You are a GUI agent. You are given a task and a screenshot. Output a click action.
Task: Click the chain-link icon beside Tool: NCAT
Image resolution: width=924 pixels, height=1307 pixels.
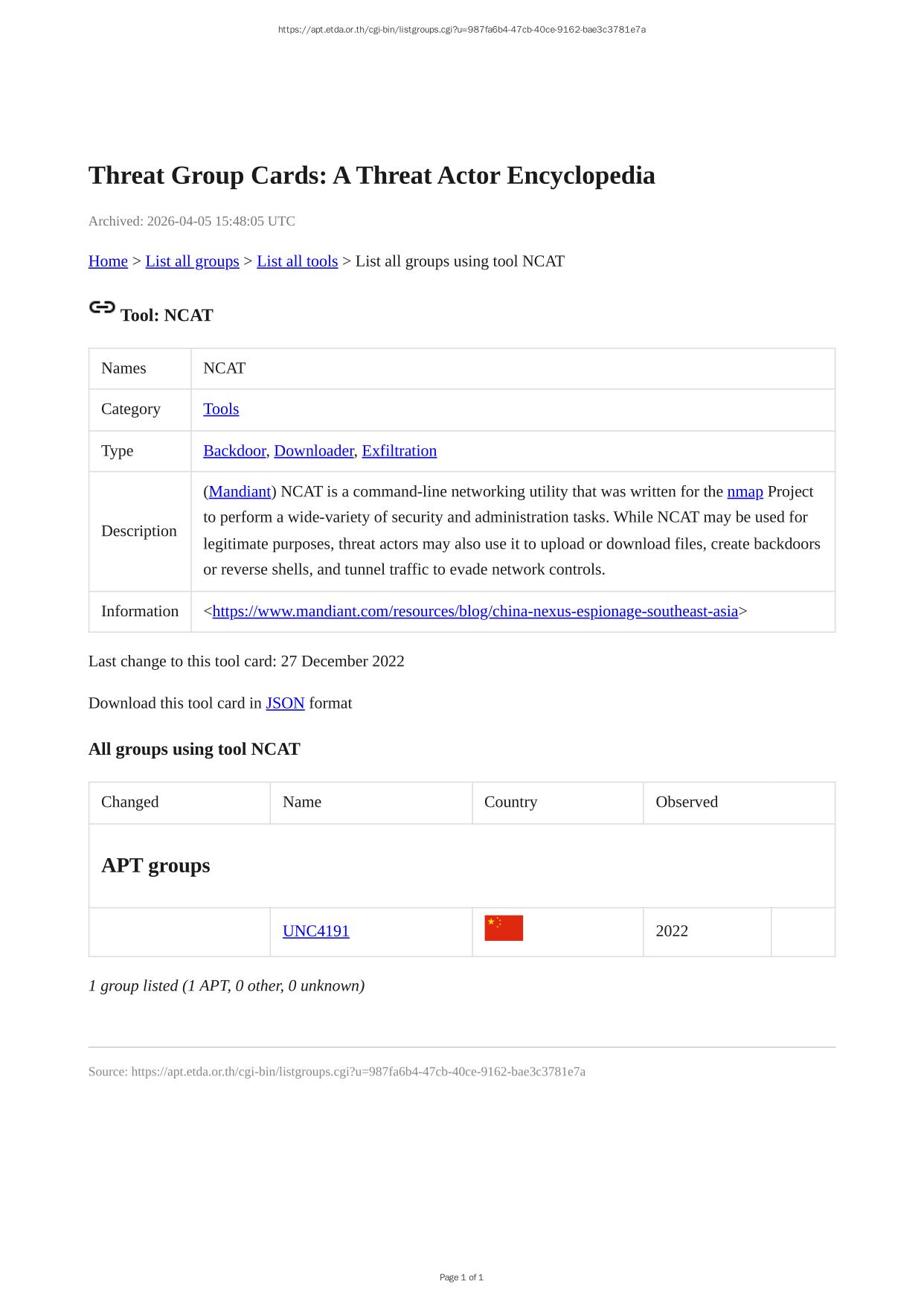(102, 307)
